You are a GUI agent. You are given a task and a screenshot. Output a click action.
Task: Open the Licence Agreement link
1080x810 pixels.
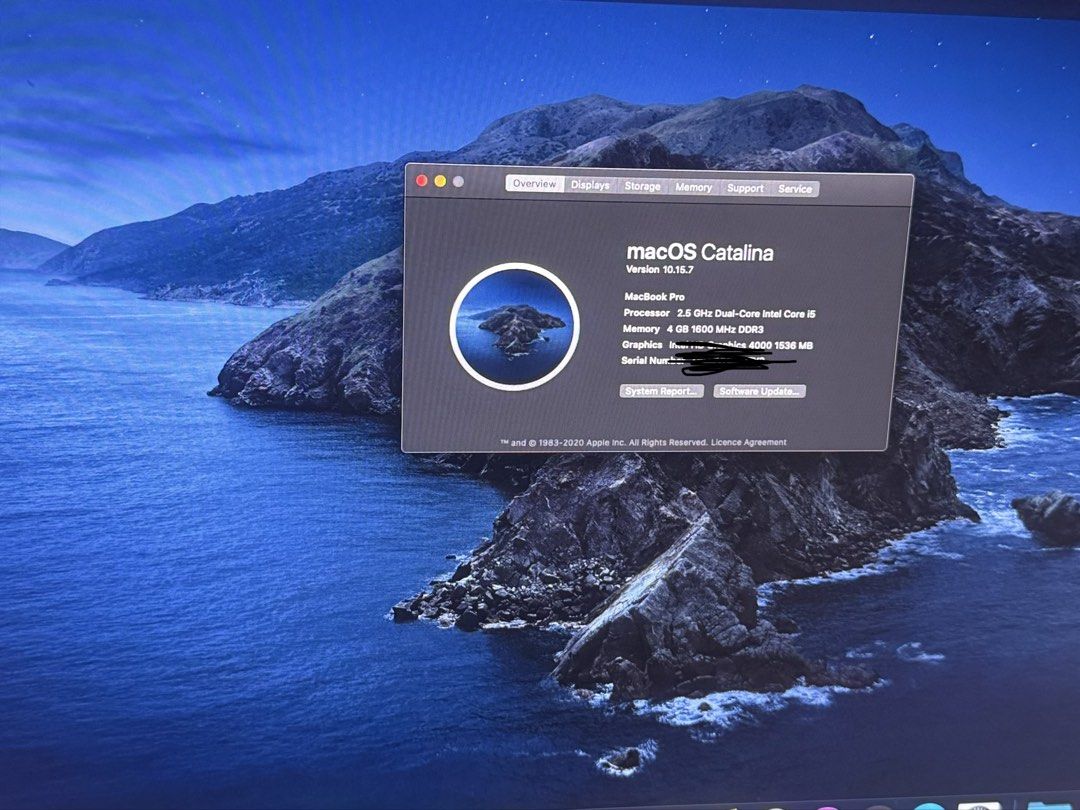(x=749, y=442)
